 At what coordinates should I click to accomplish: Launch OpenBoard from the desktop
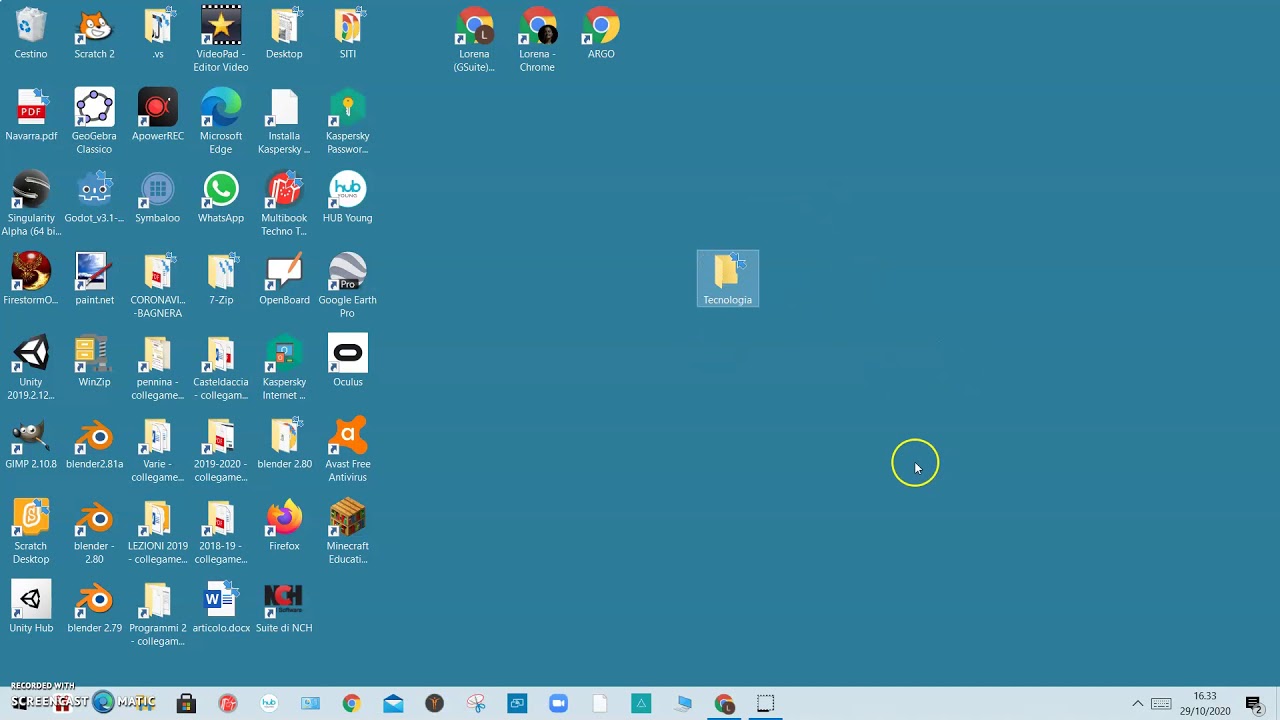coord(284,280)
